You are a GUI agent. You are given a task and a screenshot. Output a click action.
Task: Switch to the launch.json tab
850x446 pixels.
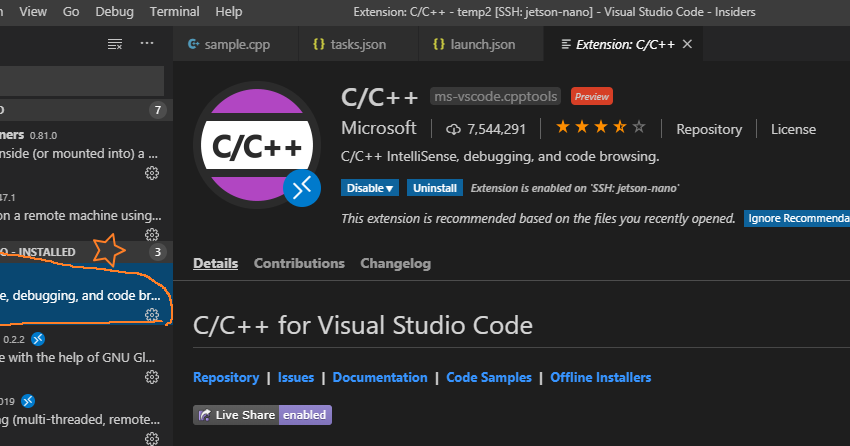pyautogui.click(x=475, y=45)
